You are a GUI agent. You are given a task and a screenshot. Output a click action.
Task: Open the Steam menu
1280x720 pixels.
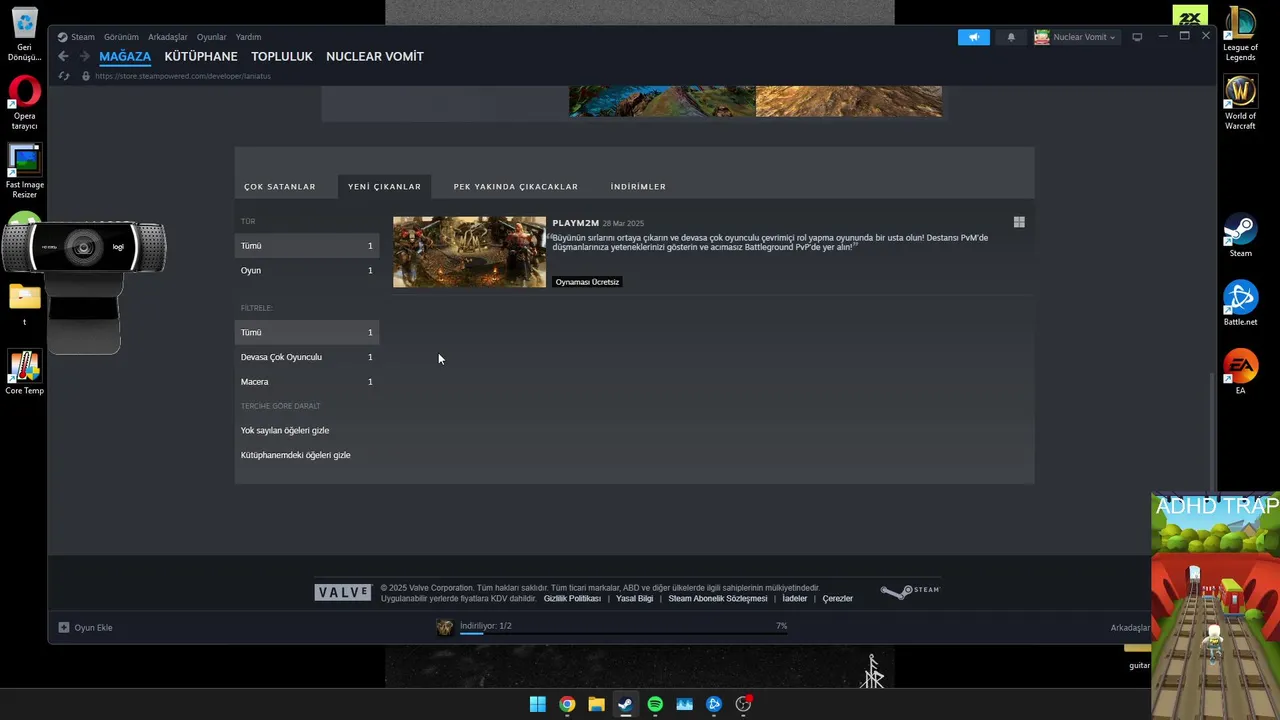[82, 37]
